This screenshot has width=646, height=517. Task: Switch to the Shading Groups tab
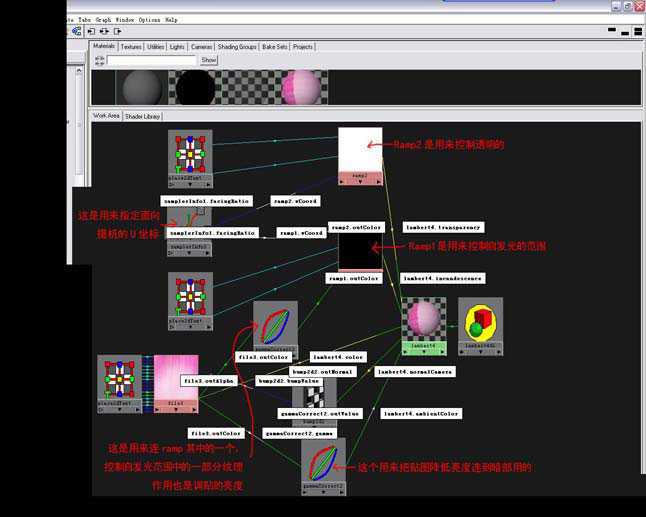tap(237, 47)
